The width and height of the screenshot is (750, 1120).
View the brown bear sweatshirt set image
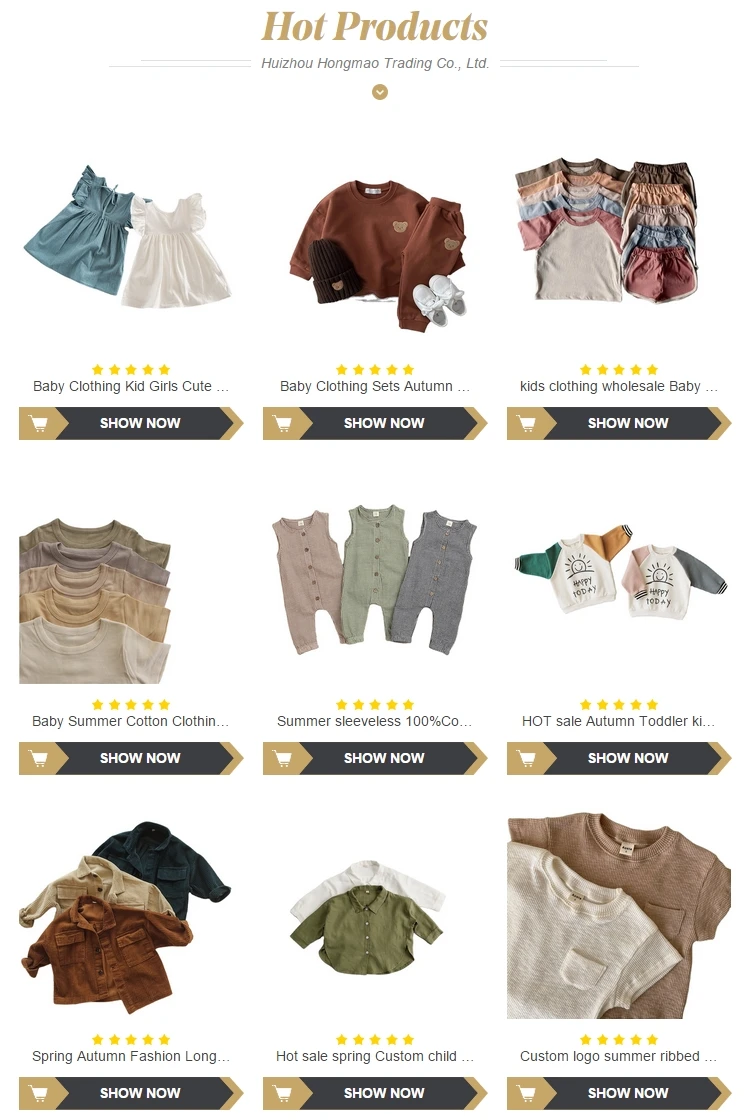point(379,254)
